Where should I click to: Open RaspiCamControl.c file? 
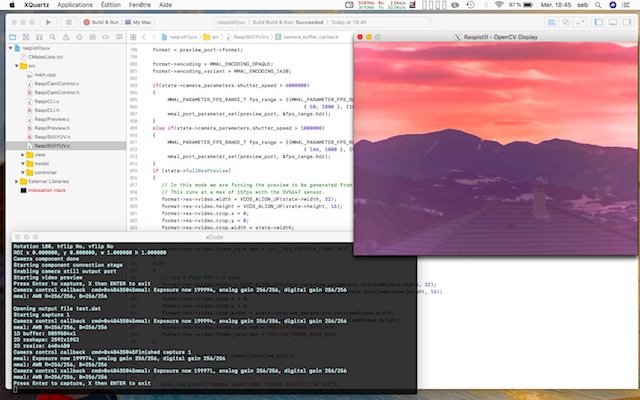57,84
